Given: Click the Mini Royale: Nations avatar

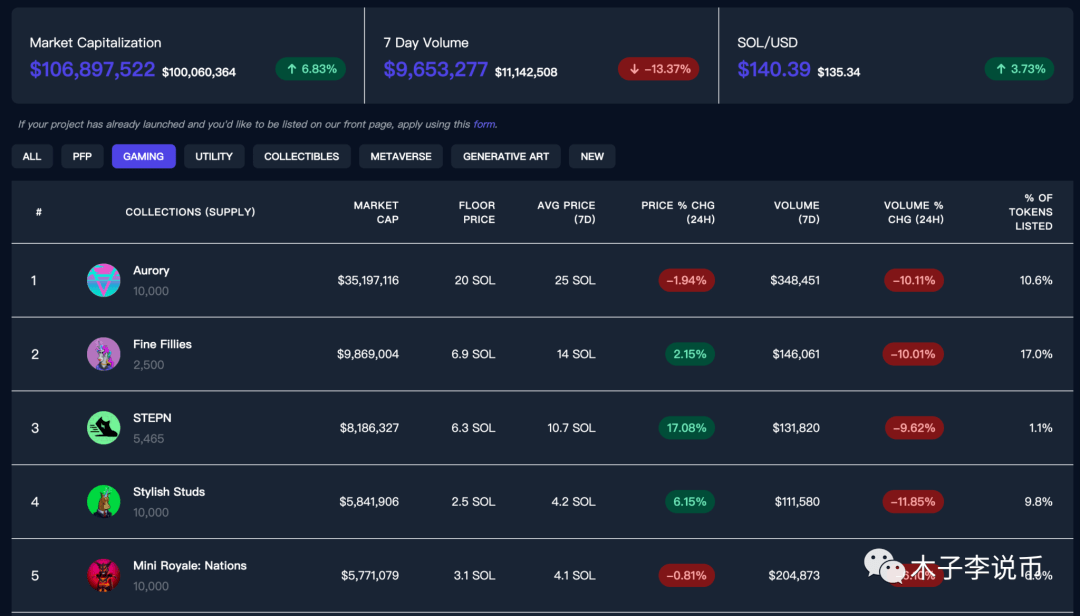Looking at the screenshot, I should pos(103,575).
